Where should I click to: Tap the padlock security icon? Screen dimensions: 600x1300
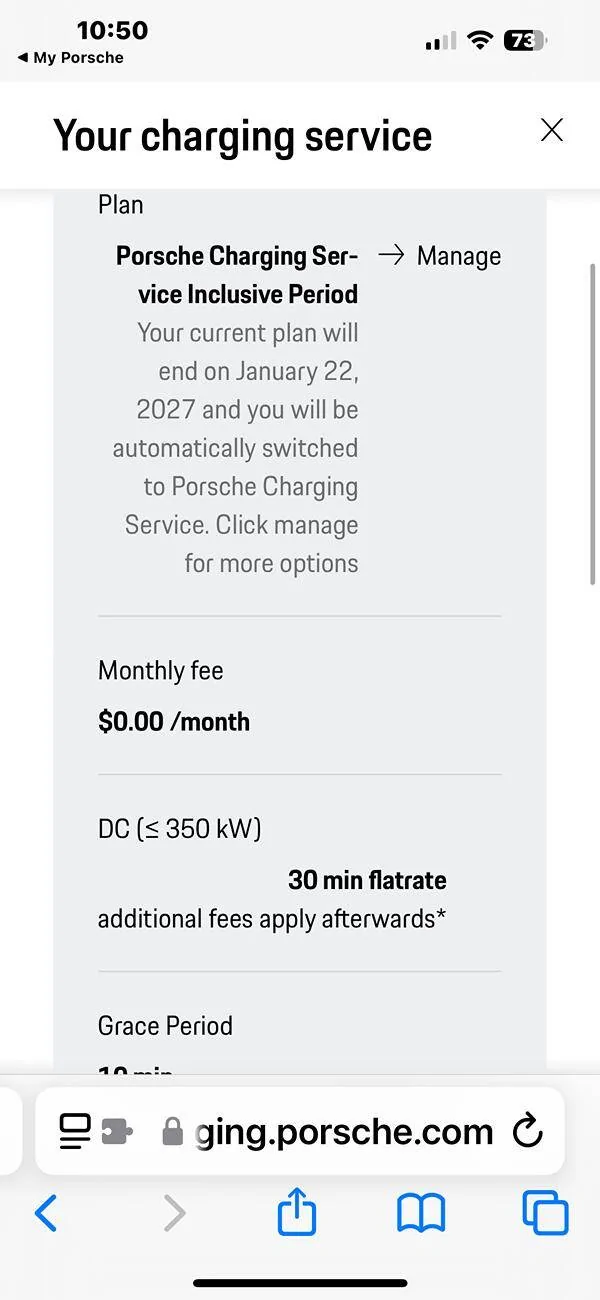[172, 1132]
